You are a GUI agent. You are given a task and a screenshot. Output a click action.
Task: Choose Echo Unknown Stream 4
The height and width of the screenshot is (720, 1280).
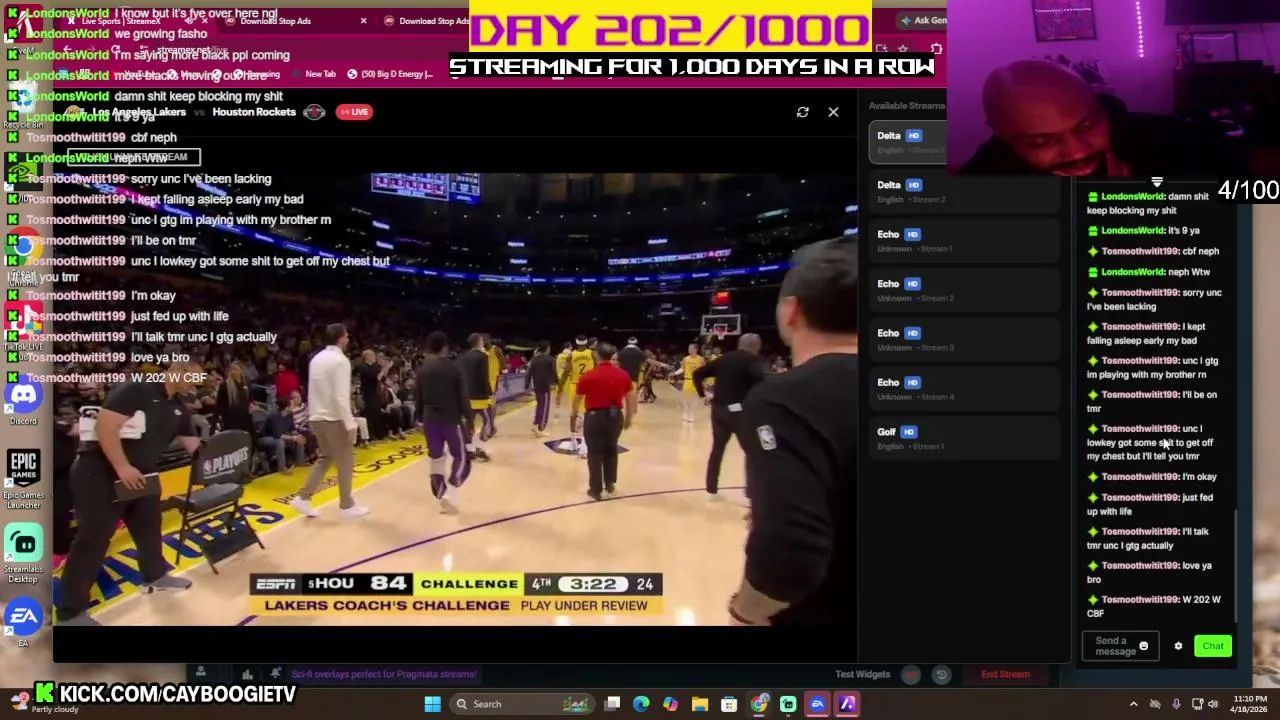click(x=965, y=389)
